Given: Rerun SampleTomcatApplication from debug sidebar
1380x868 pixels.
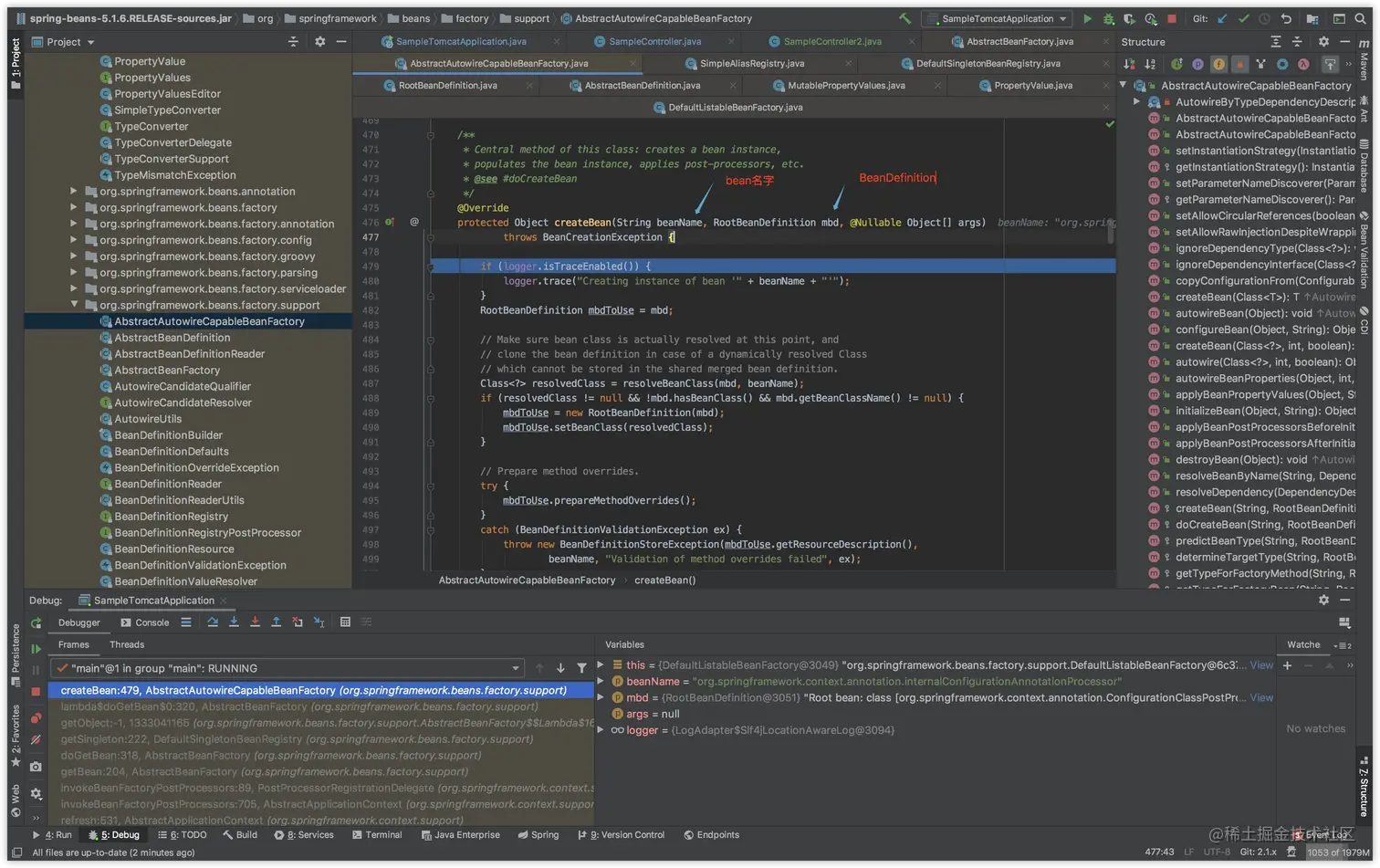Looking at the screenshot, I should tap(36, 623).
